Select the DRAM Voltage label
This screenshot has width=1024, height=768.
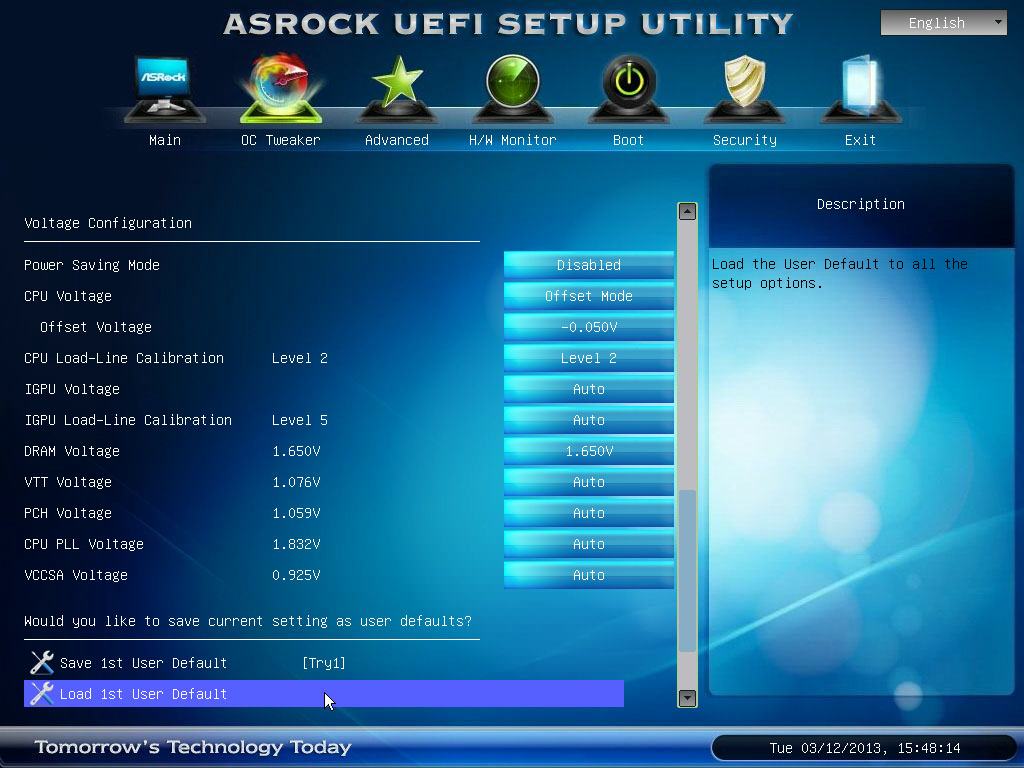click(x=72, y=451)
